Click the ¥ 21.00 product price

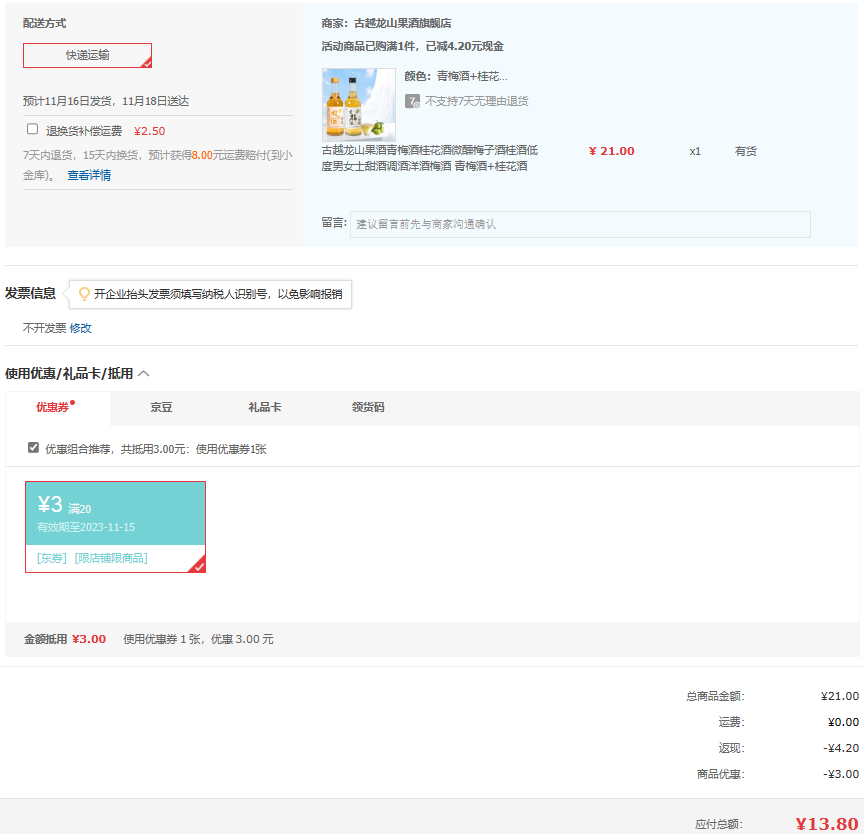coord(612,151)
